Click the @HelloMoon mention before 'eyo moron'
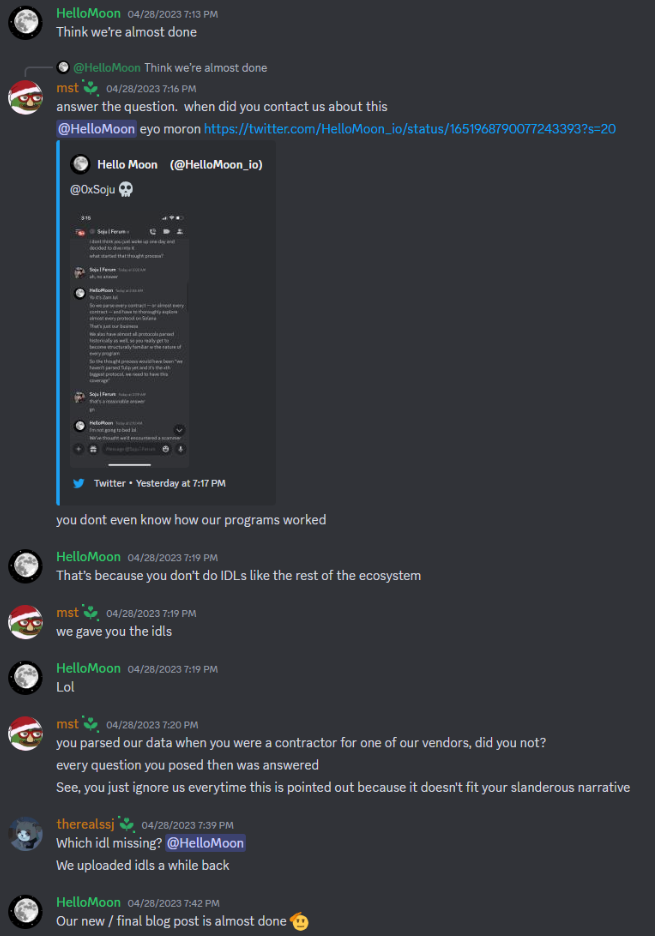This screenshot has height=936, width=655. click(97, 129)
